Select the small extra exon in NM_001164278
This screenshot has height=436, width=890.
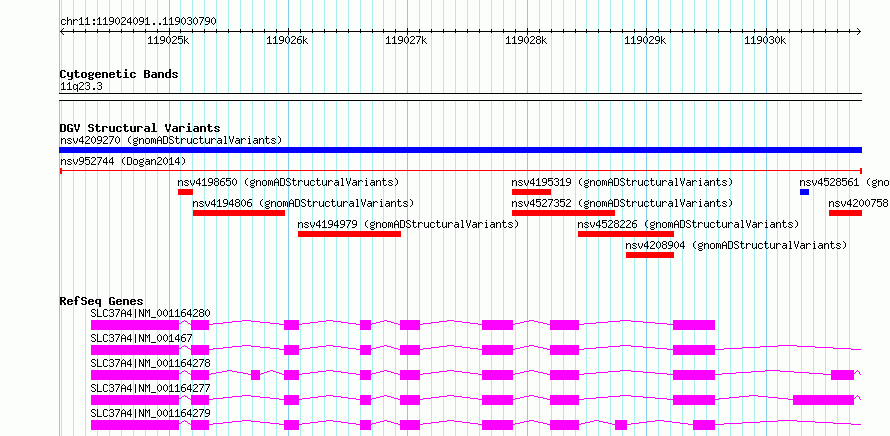[x=255, y=375]
